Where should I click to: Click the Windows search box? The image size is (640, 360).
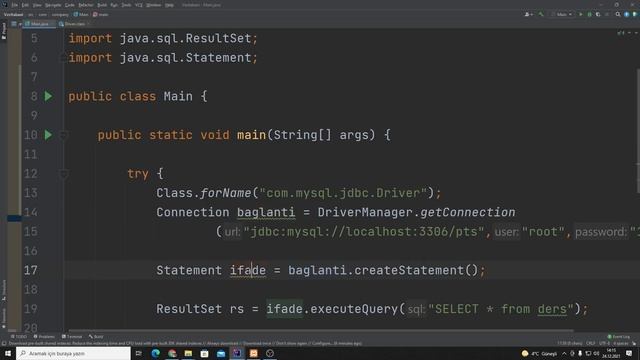pos(73,353)
